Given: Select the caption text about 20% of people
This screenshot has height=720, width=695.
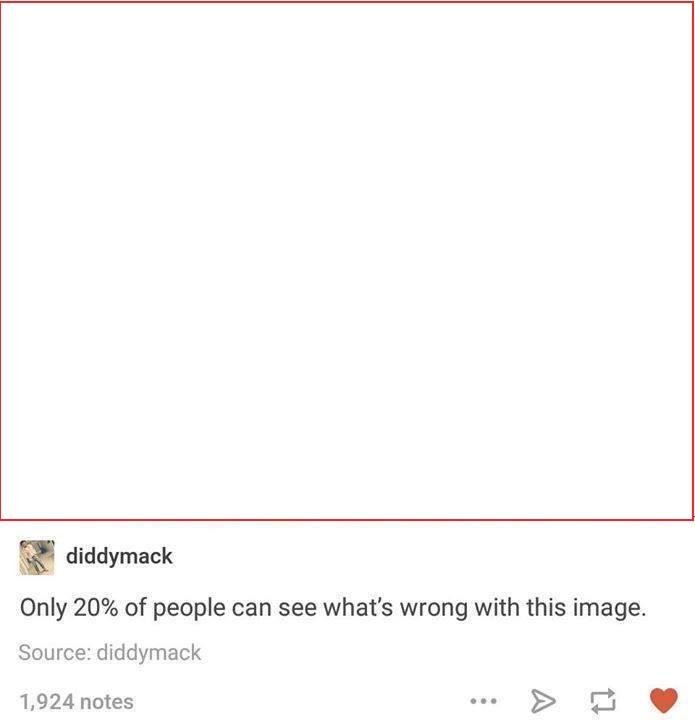Looking at the screenshot, I should click(333, 608).
